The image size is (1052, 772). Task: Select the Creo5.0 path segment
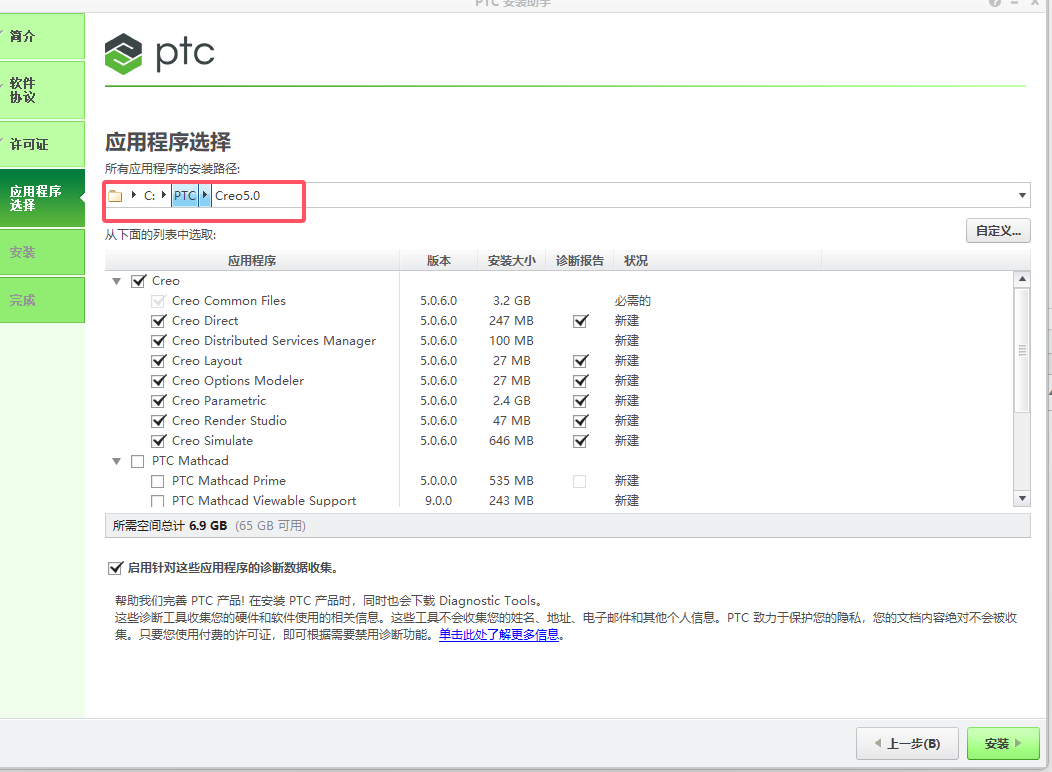tap(238, 196)
